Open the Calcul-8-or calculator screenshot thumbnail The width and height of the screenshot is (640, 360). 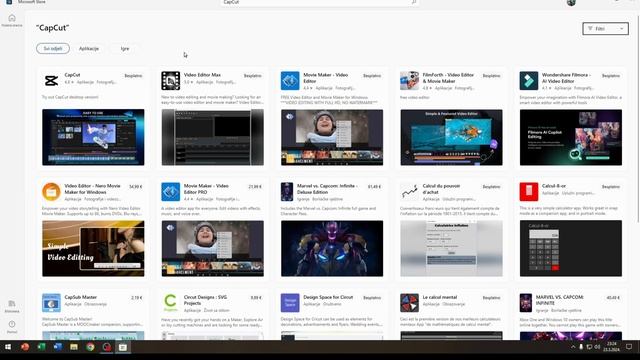[x=571, y=249]
